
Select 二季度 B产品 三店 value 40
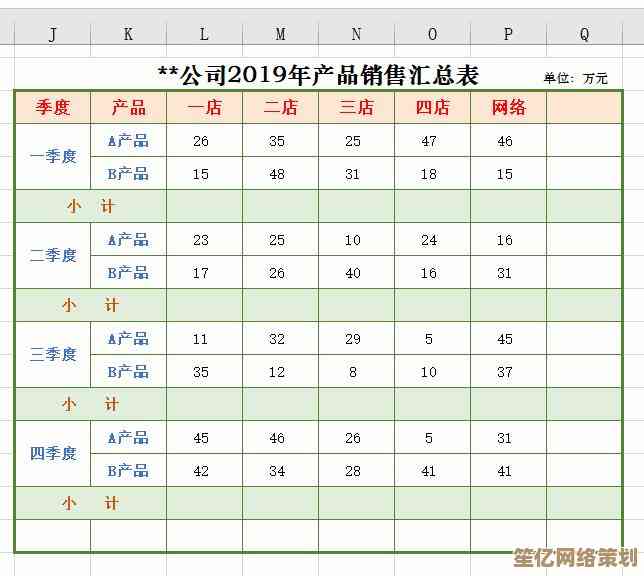(353, 273)
